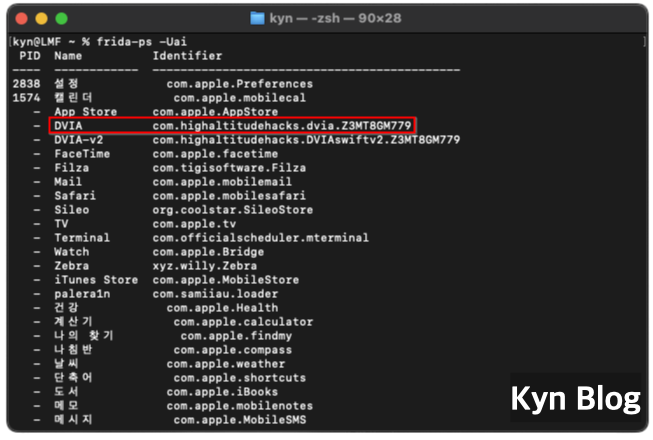653x440 pixels.
Task: Click identifier com.apple.mobilemail
Action: tap(222, 182)
